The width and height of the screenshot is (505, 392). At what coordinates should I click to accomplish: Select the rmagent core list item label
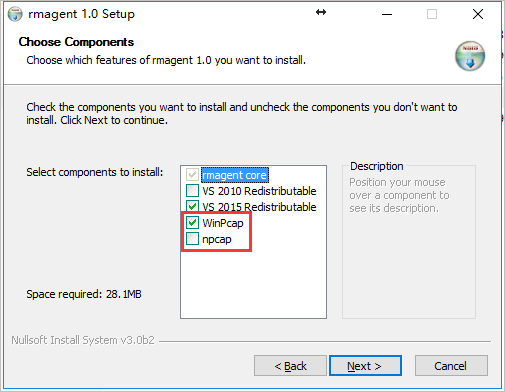coord(235,175)
